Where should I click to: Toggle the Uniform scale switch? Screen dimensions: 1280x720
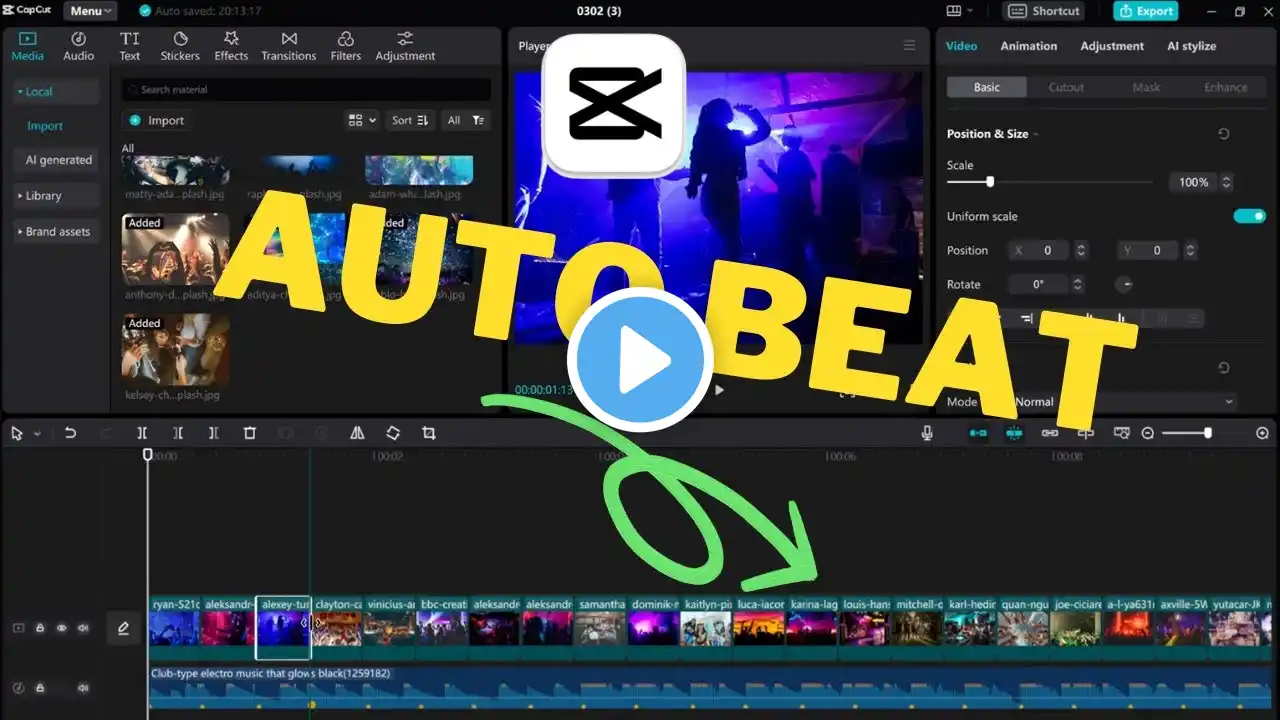click(1249, 216)
